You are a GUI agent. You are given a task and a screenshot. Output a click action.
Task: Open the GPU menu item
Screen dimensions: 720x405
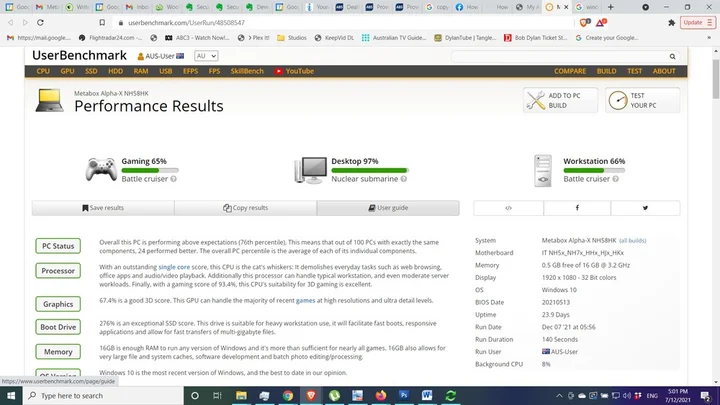[67, 71]
